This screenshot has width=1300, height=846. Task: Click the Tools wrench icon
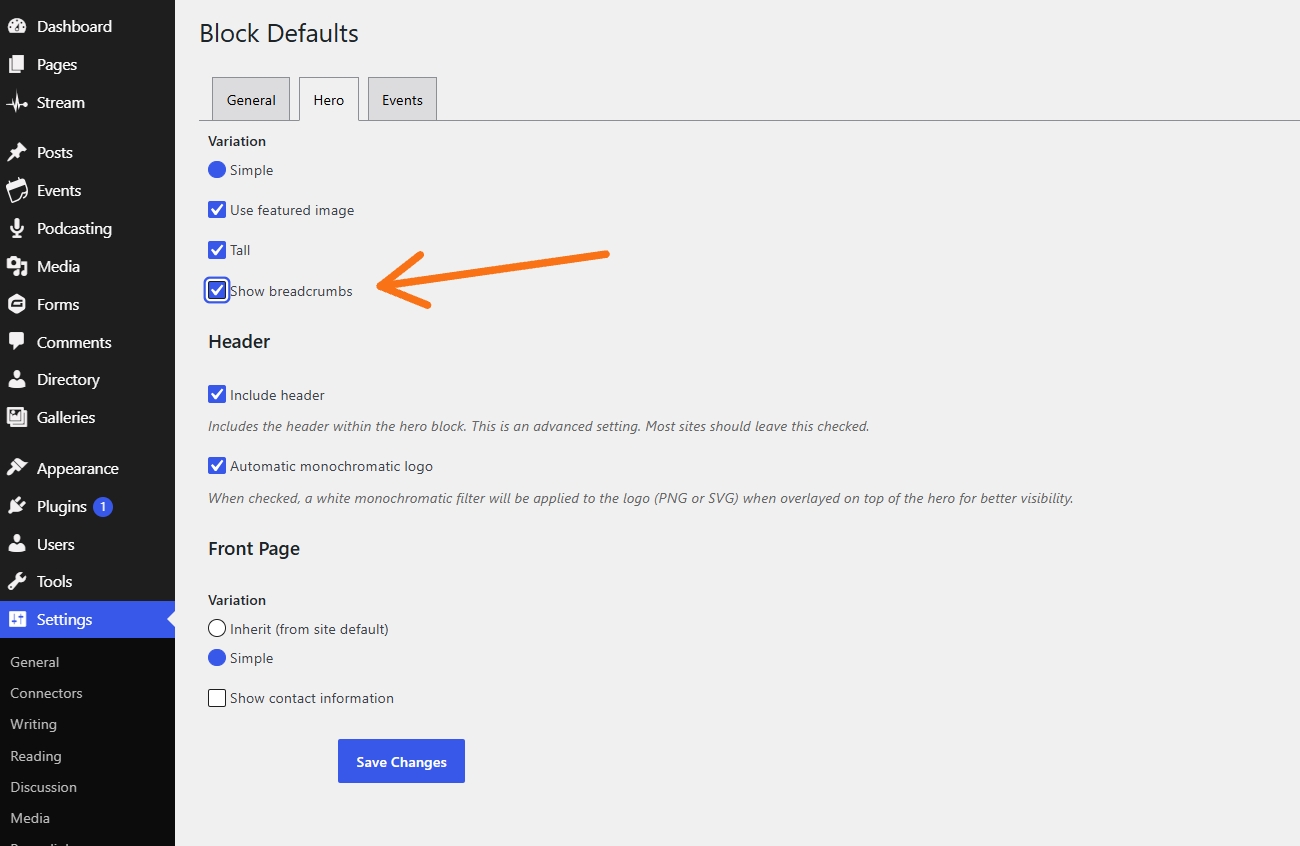(17, 582)
